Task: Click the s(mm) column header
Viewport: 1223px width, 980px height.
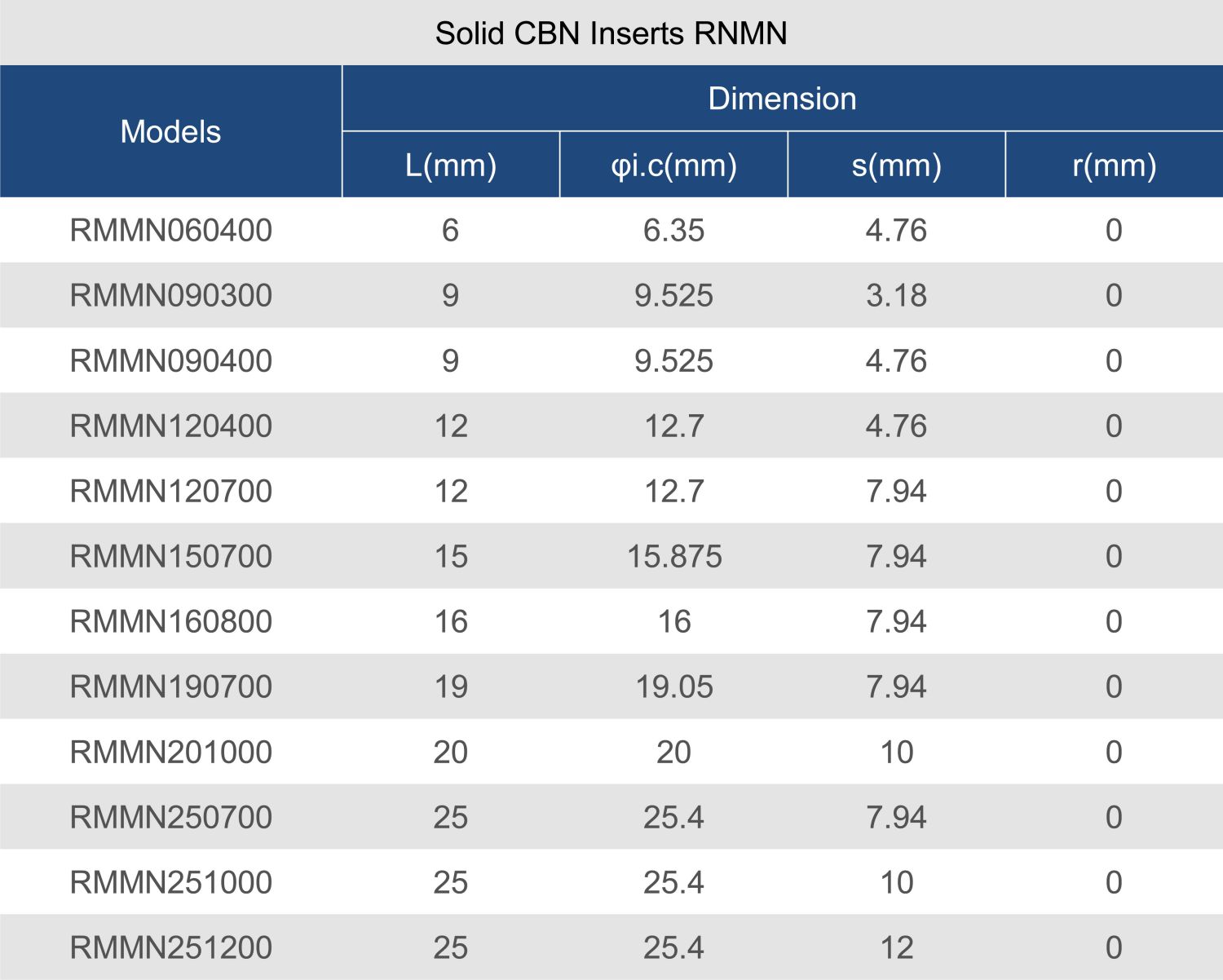Action: click(x=896, y=166)
